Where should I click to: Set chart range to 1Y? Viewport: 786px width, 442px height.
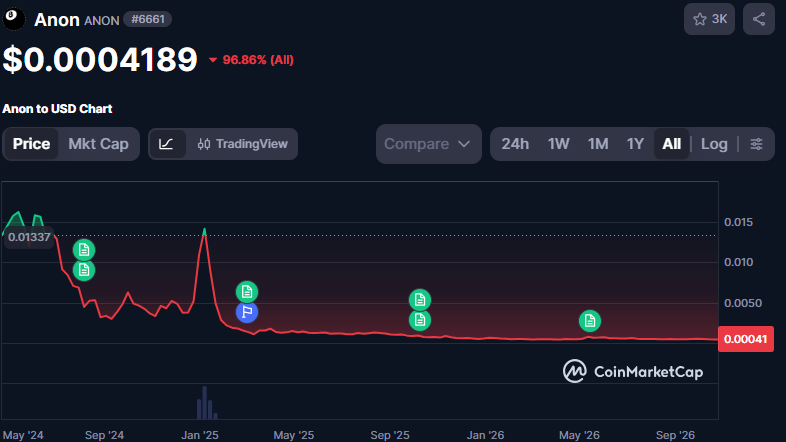[x=635, y=144]
